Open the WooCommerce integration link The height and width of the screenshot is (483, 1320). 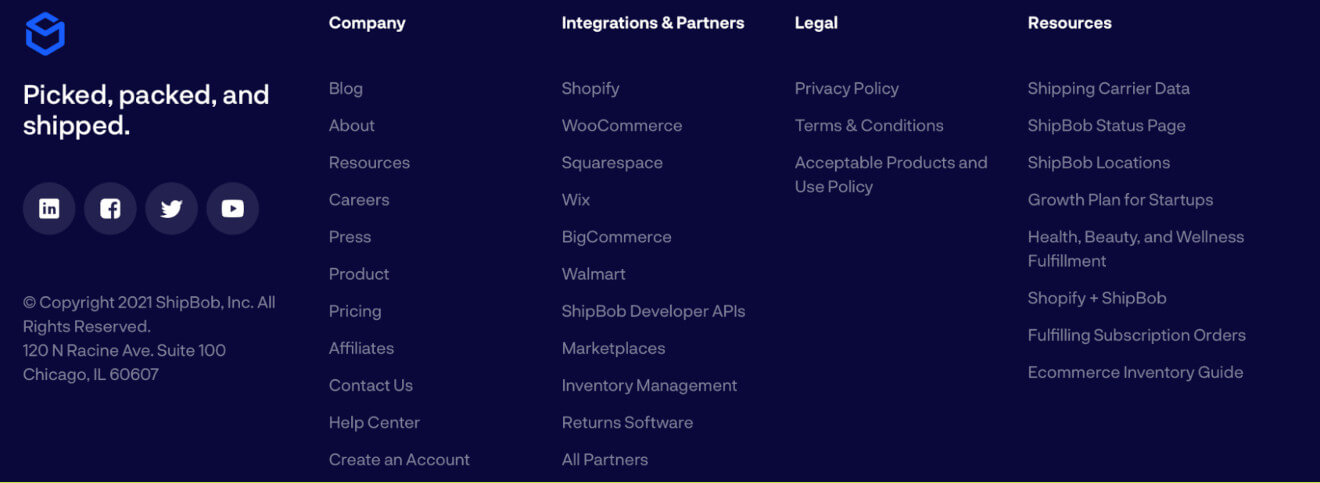[622, 125]
